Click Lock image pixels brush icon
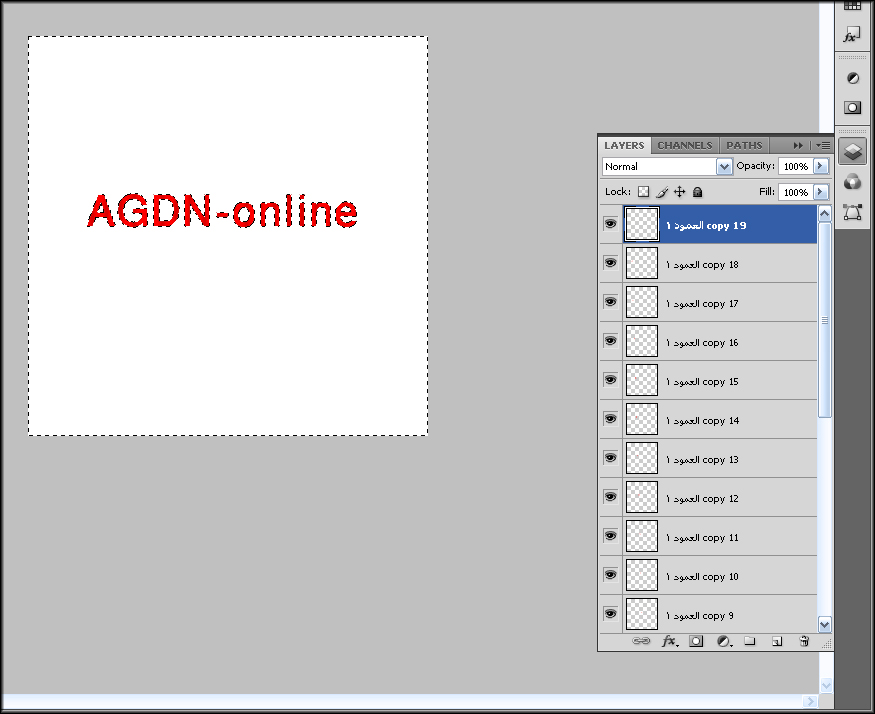Image resolution: width=875 pixels, height=714 pixels. 662,192
